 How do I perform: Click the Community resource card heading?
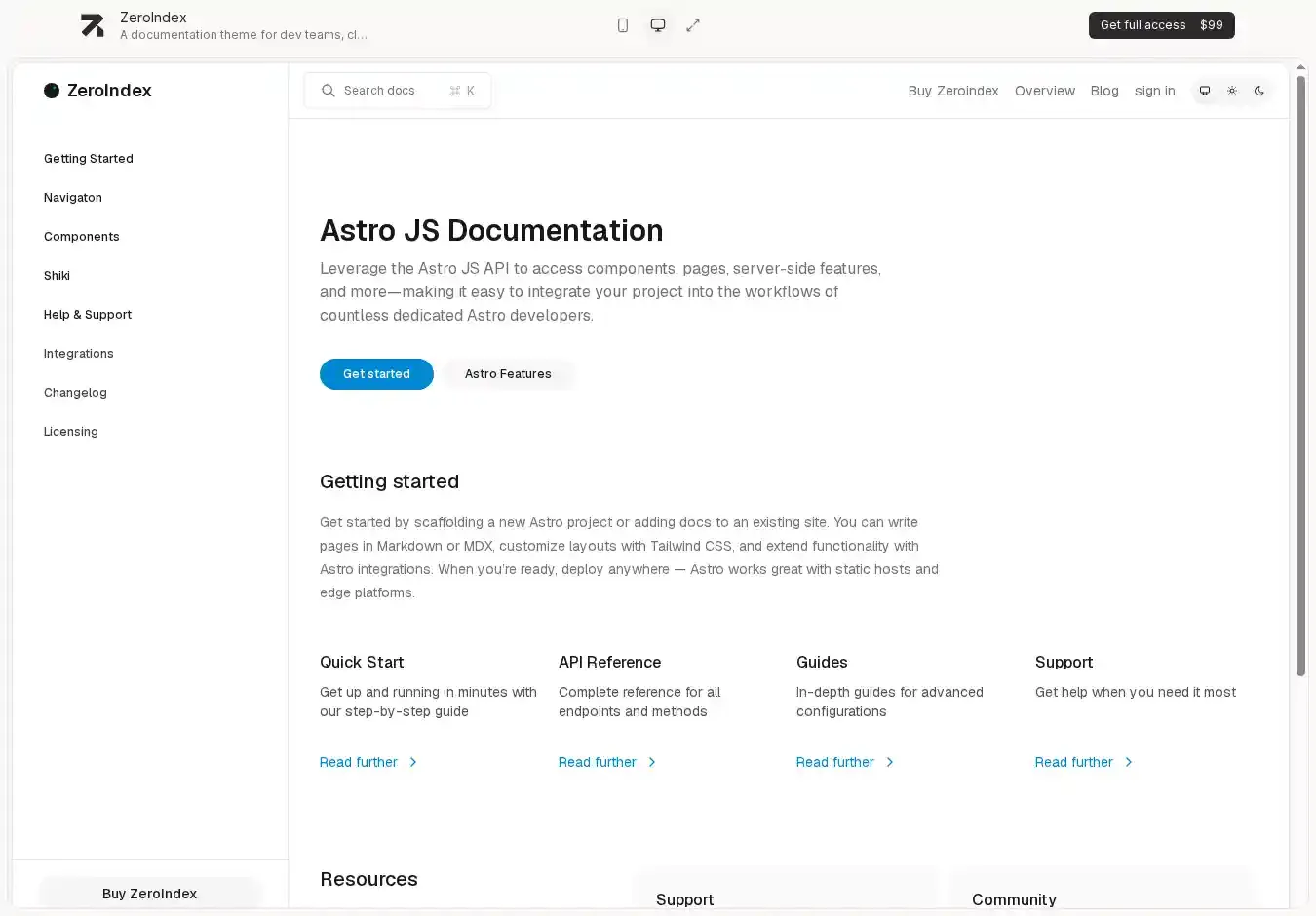[x=1014, y=899]
